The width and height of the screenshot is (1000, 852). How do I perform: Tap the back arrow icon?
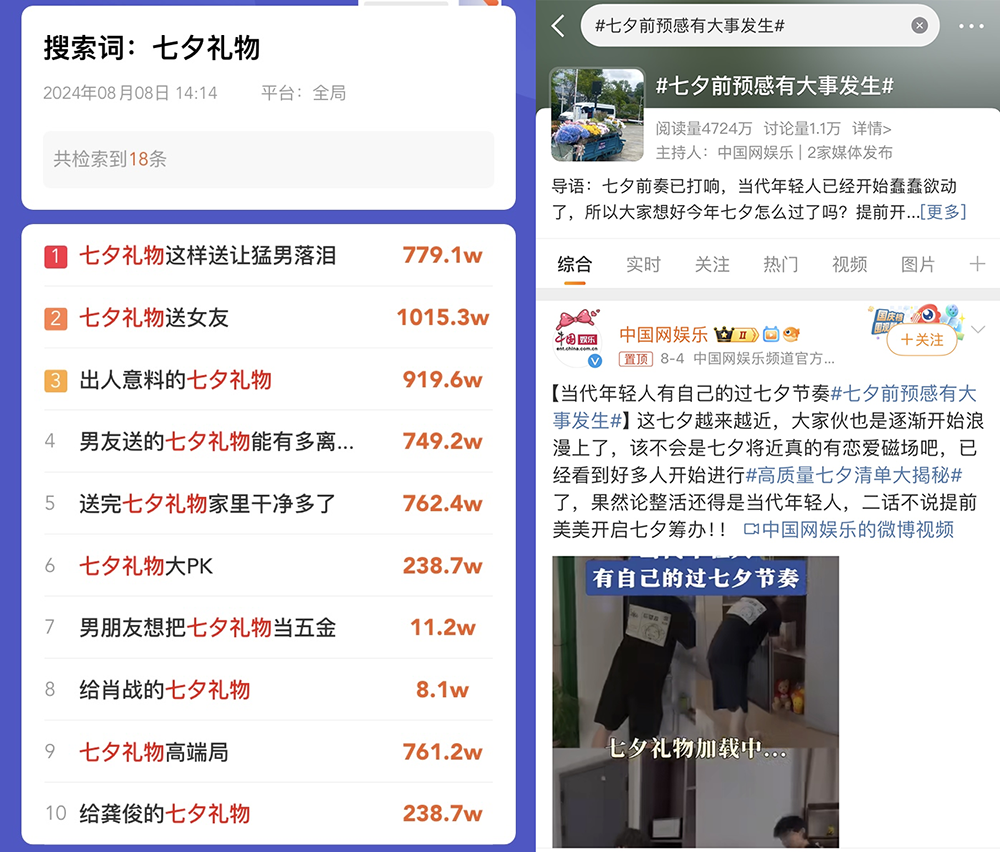(x=559, y=26)
